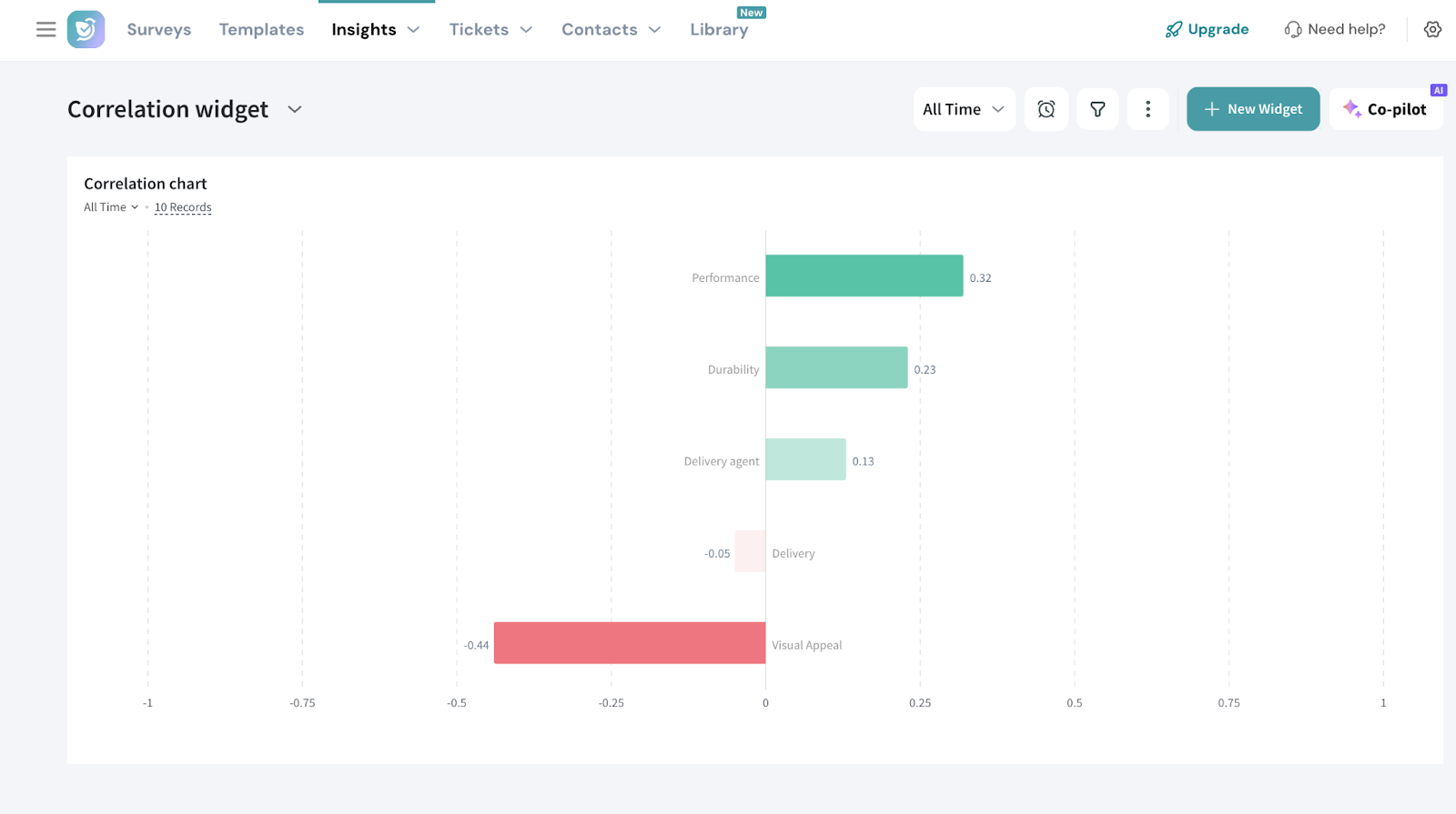Screen dimensions: 1456x814
Task: Click the Upgrade rocket icon
Action: [x=1173, y=30]
